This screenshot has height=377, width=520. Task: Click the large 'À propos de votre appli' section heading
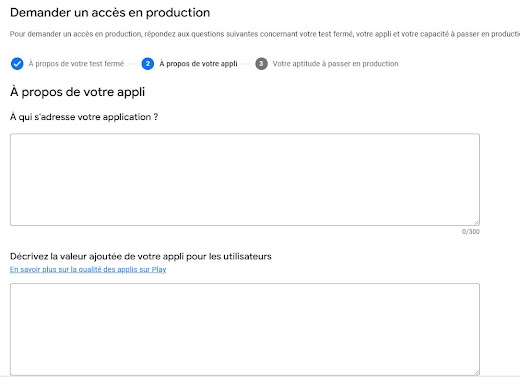[77, 92]
